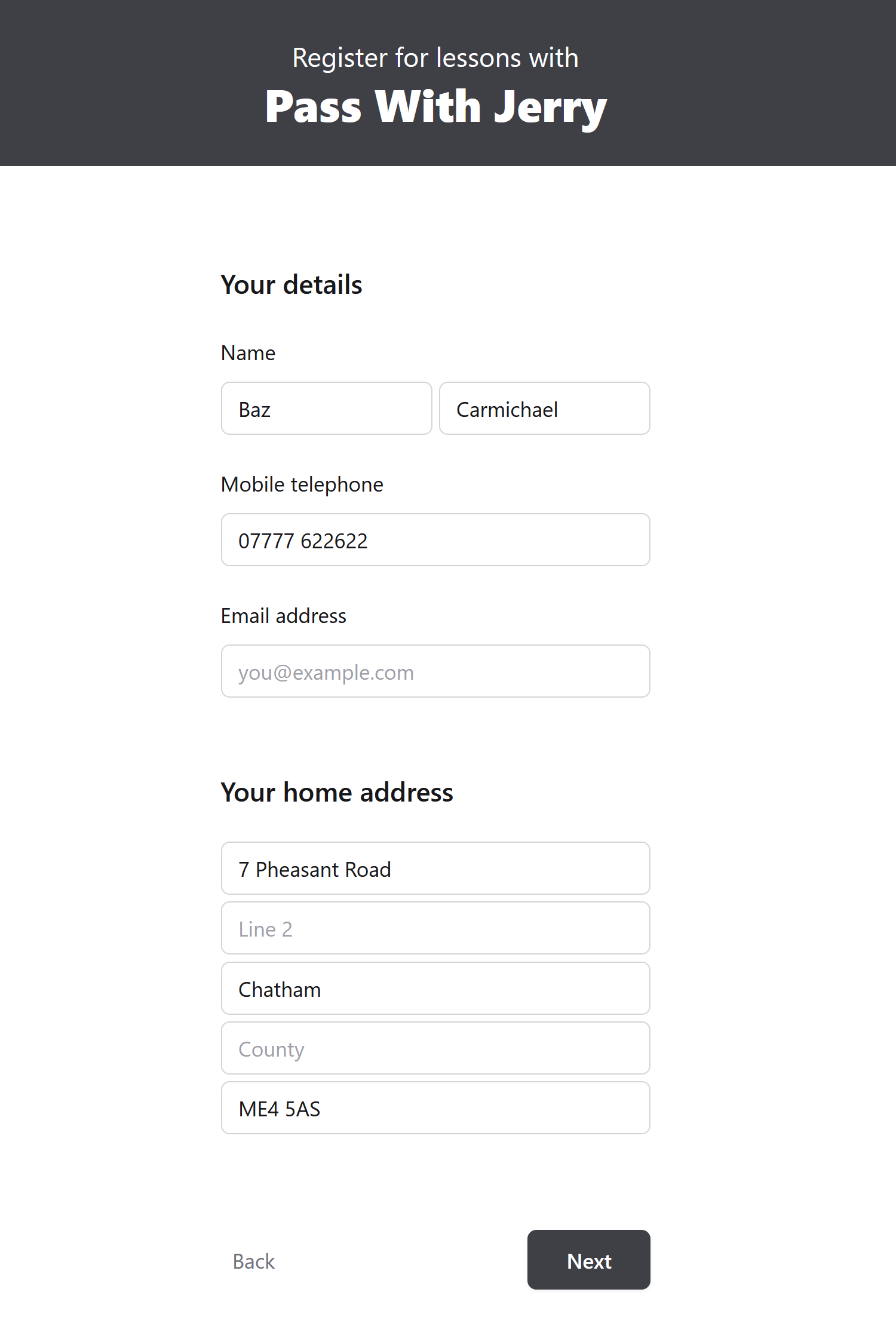Viewport: 896px width, 1329px height.
Task: Click the Email address label
Action: [x=283, y=616]
